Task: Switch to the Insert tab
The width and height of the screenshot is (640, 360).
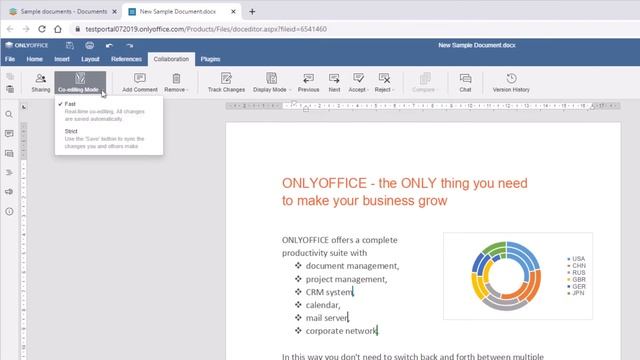Action: click(62, 59)
